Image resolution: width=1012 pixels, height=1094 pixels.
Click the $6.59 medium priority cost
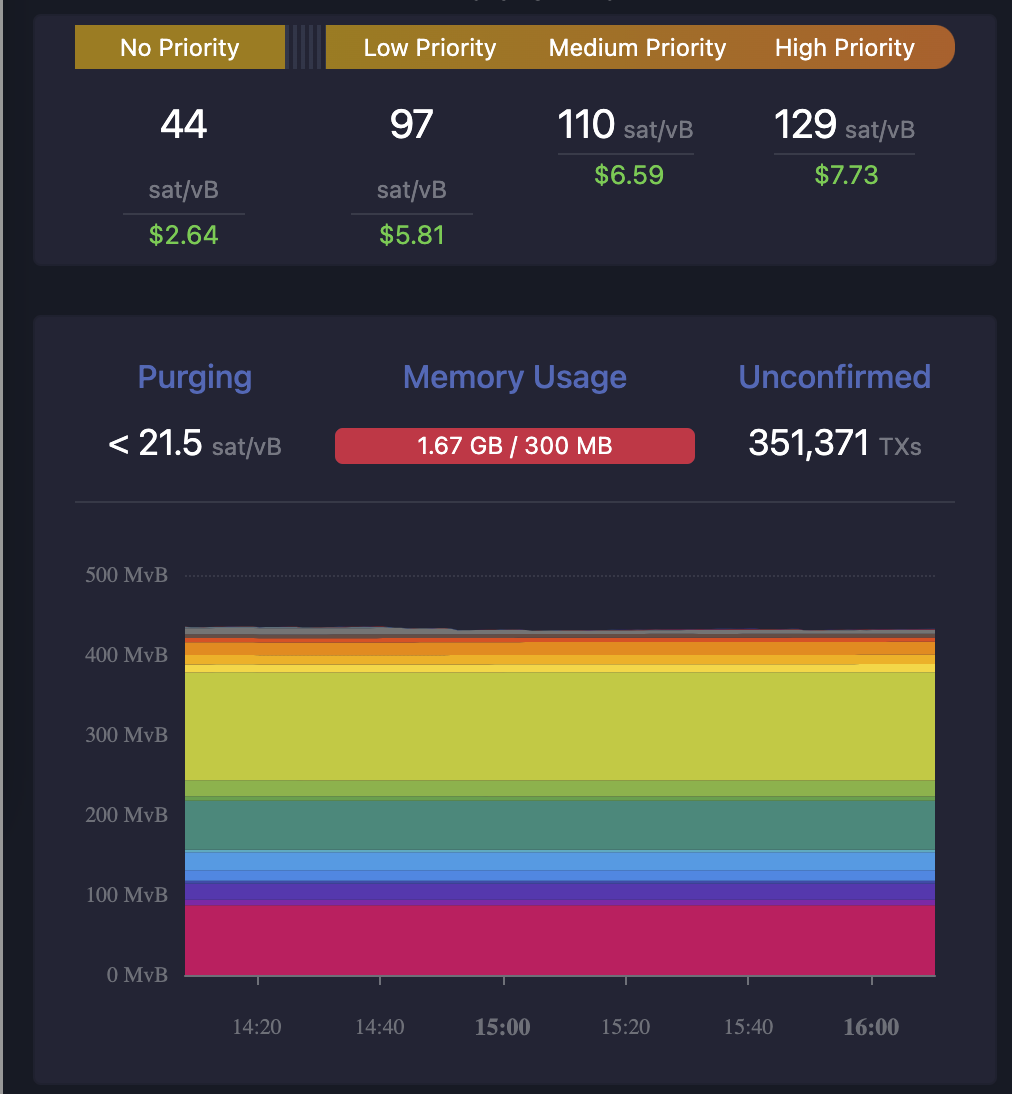tap(628, 176)
